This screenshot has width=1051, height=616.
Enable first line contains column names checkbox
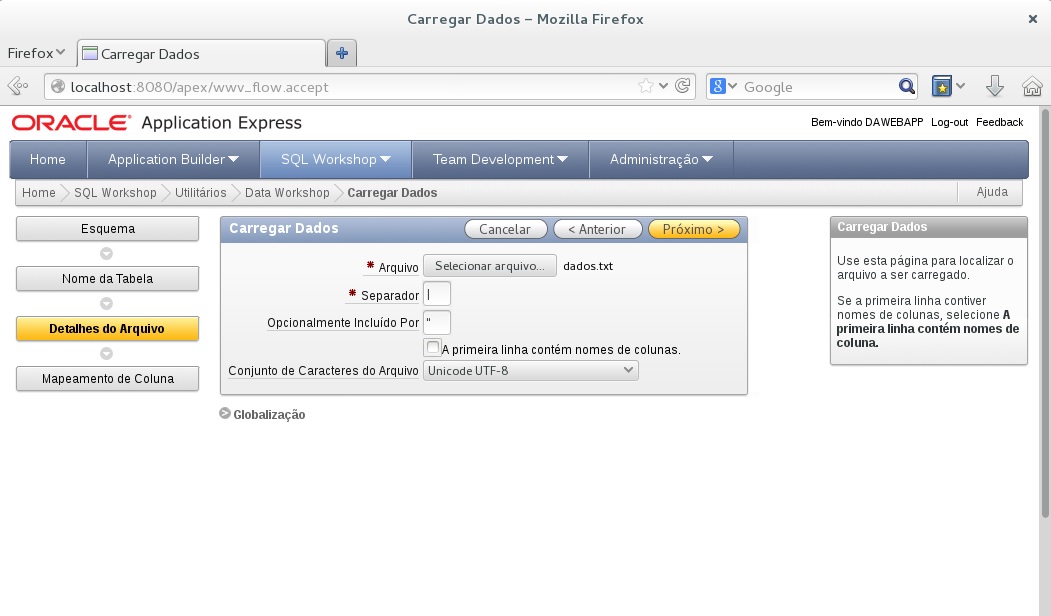tap(432, 348)
